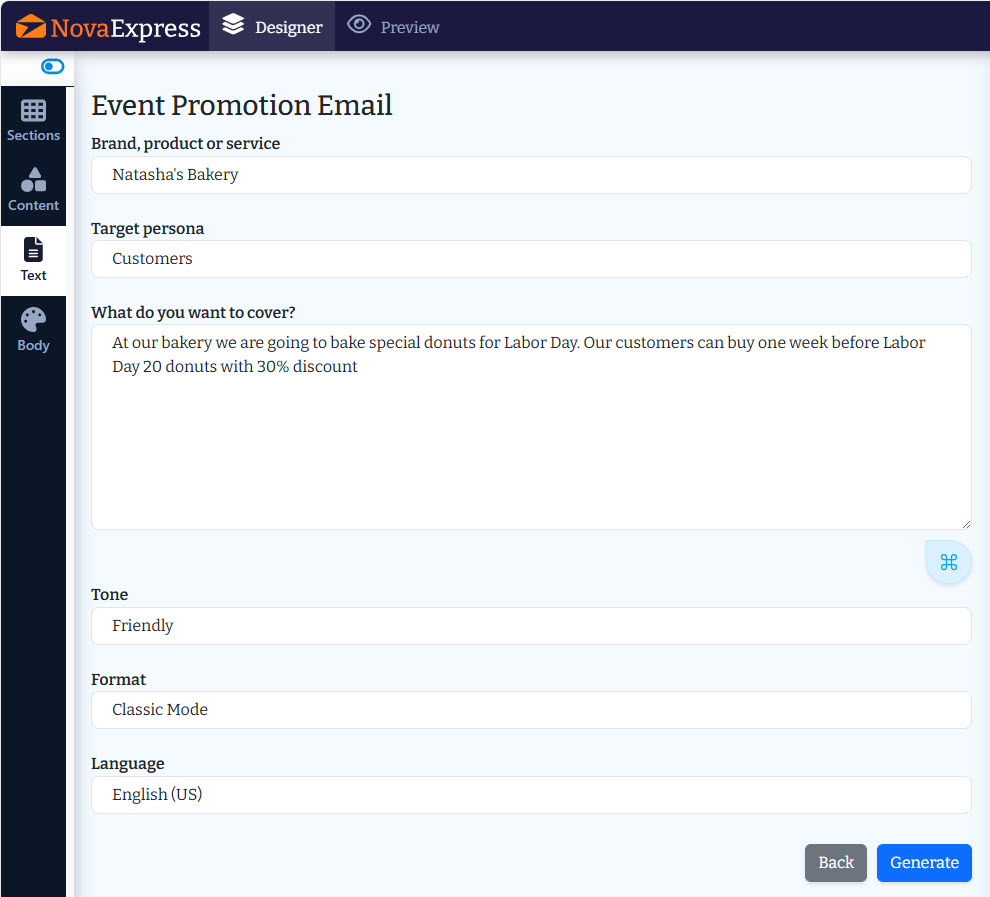Toggle the blue switch above the sidebar
The width and height of the screenshot is (990, 897).
[52, 66]
